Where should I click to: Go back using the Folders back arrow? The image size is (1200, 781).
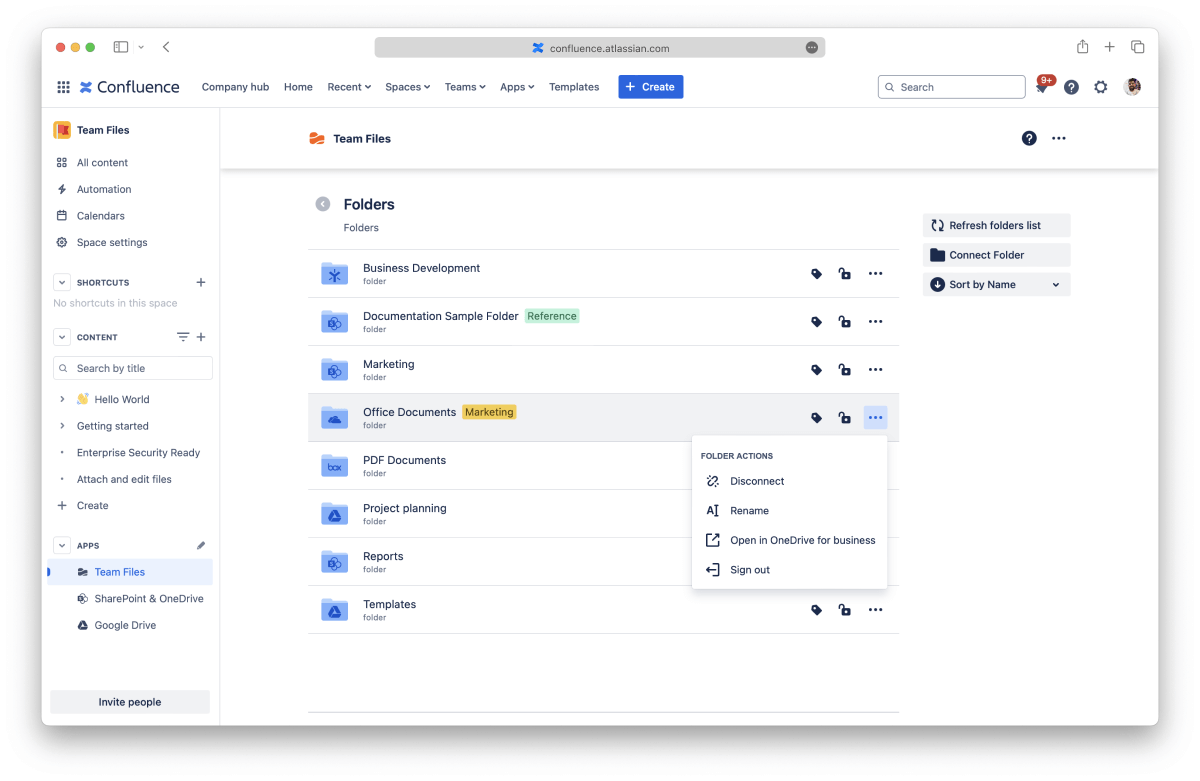(x=323, y=204)
